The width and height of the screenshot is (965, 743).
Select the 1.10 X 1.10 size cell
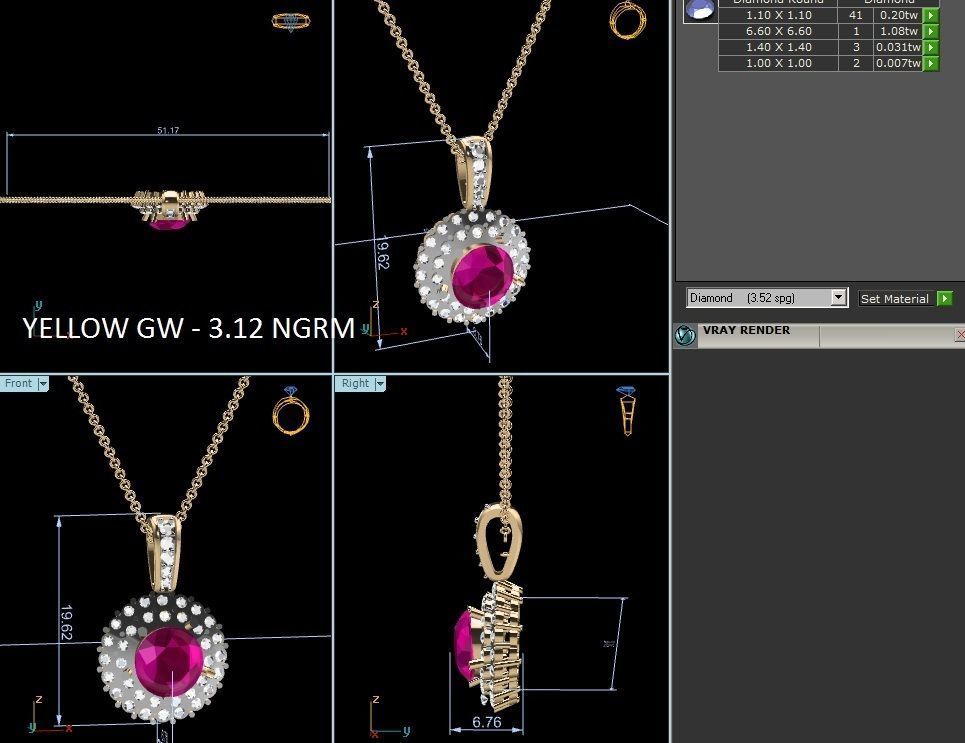click(779, 15)
